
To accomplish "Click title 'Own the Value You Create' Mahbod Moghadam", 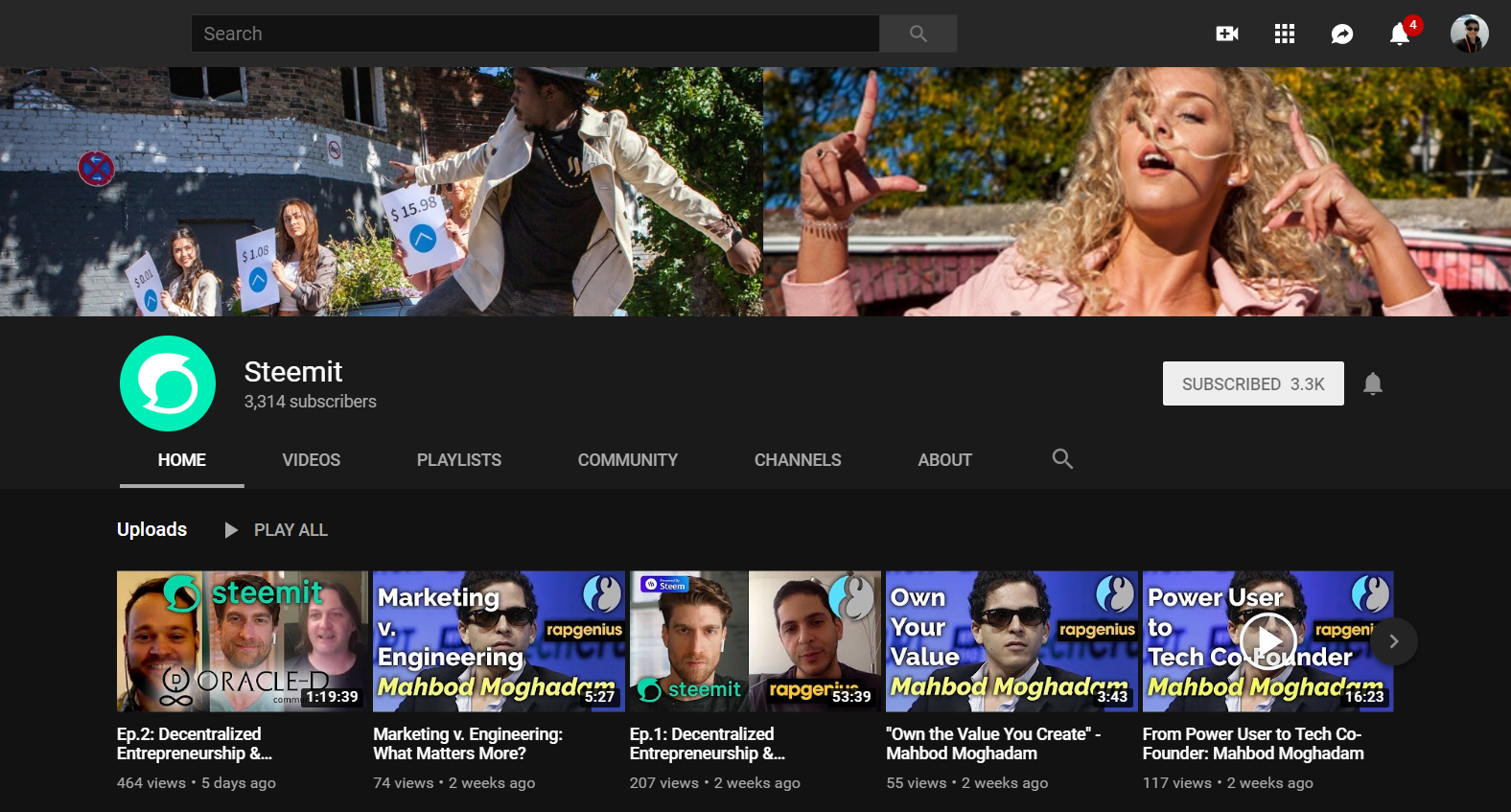I will (x=993, y=744).
